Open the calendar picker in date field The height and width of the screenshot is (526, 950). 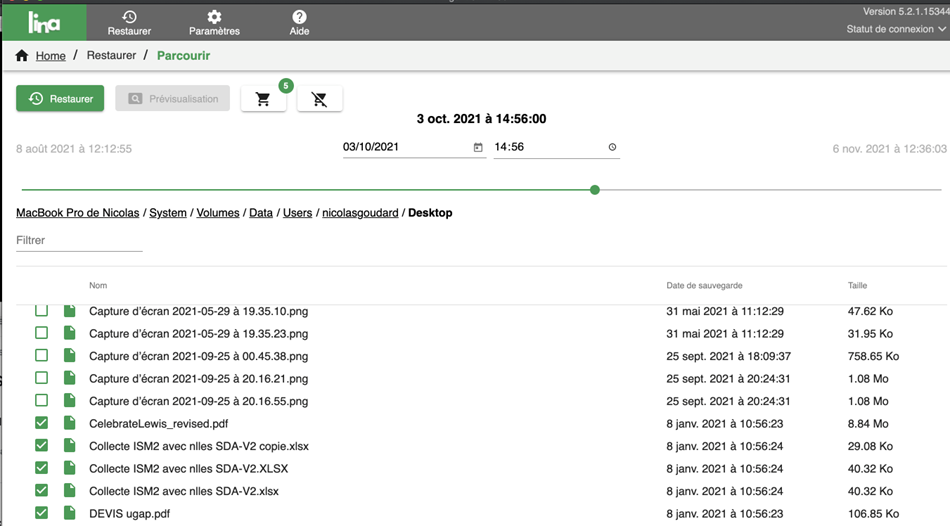click(478, 147)
